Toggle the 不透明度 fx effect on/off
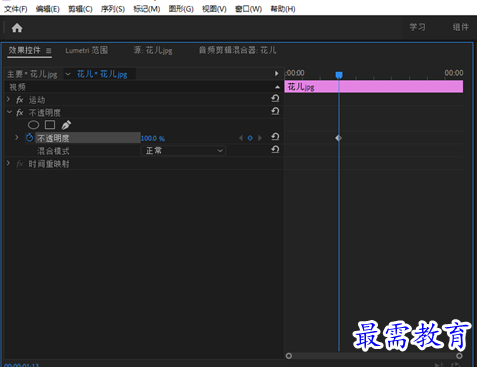The image size is (477, 367). [x=20, y=113]
